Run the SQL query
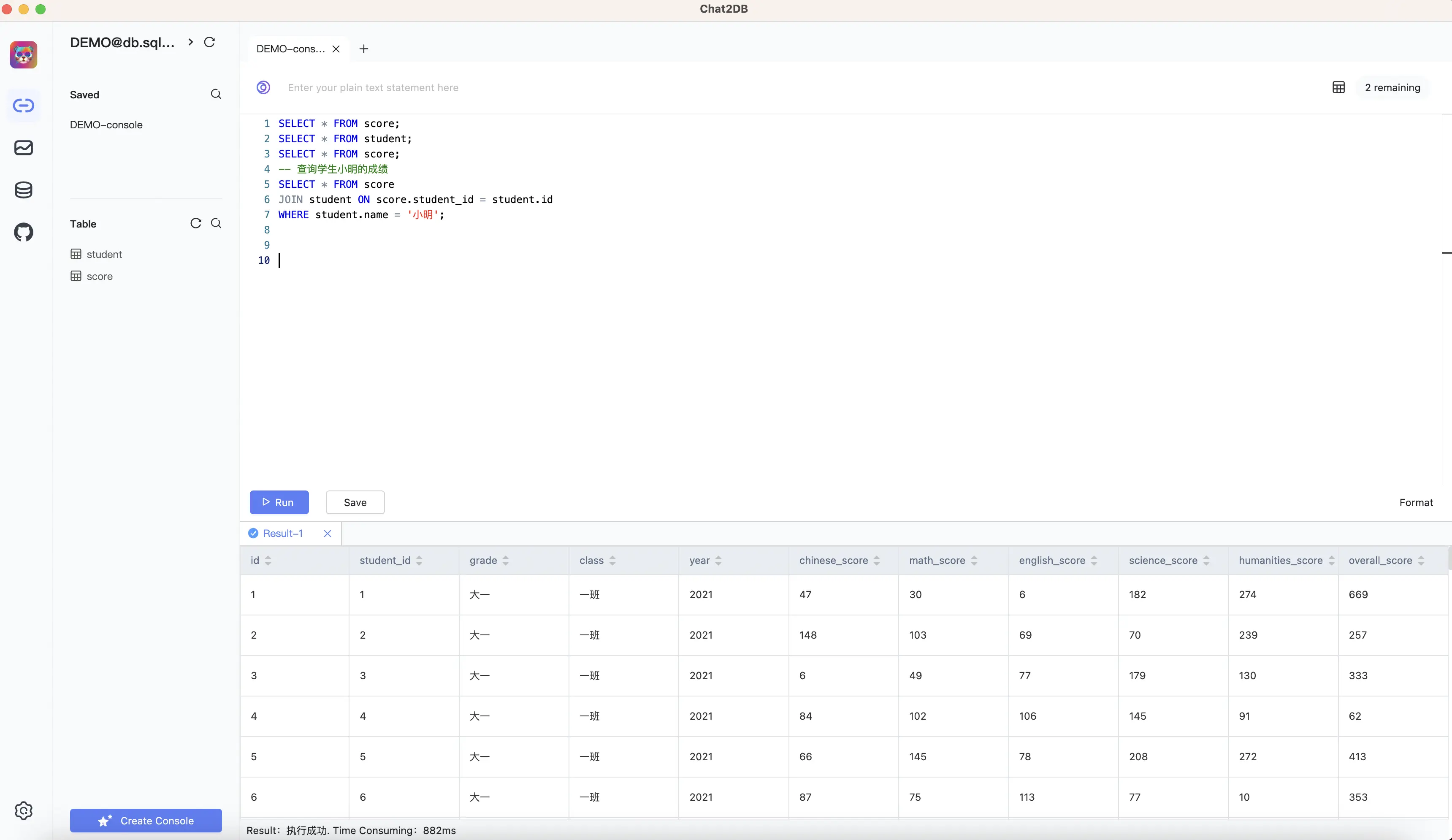The height and width of the screenshot is (840, 1452). 279,502
